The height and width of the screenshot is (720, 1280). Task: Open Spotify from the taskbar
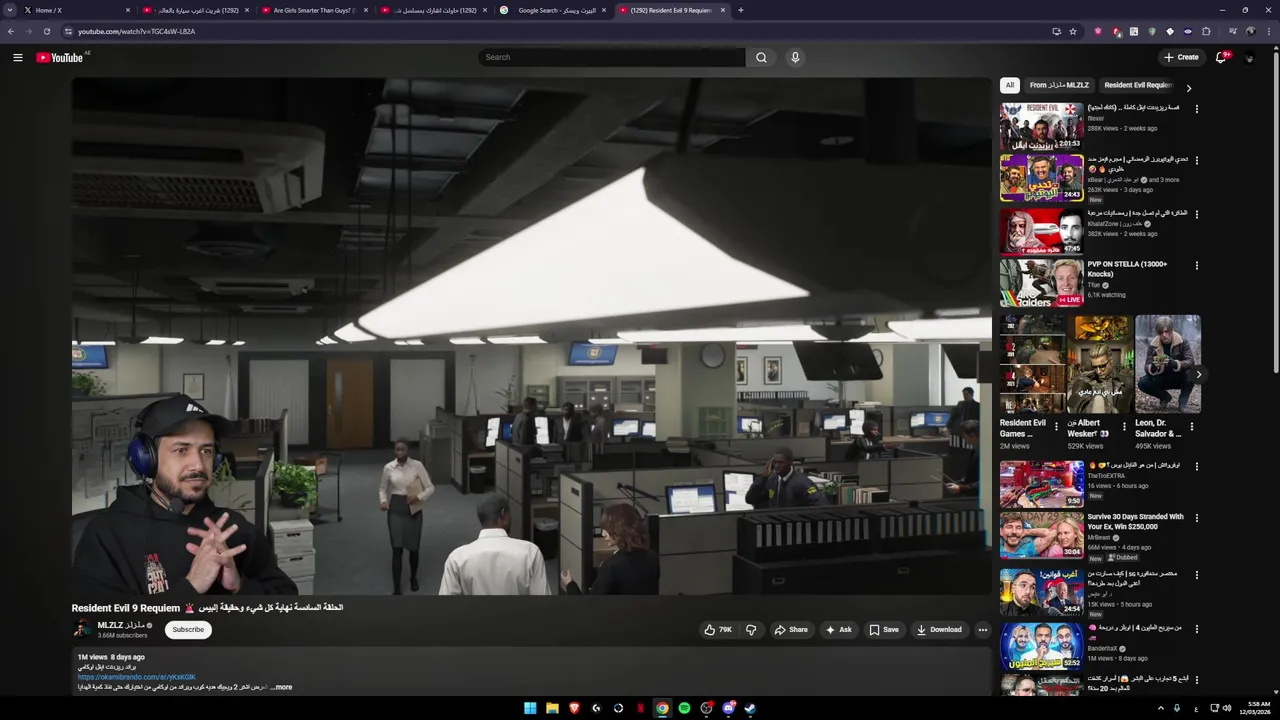point(684,708)
